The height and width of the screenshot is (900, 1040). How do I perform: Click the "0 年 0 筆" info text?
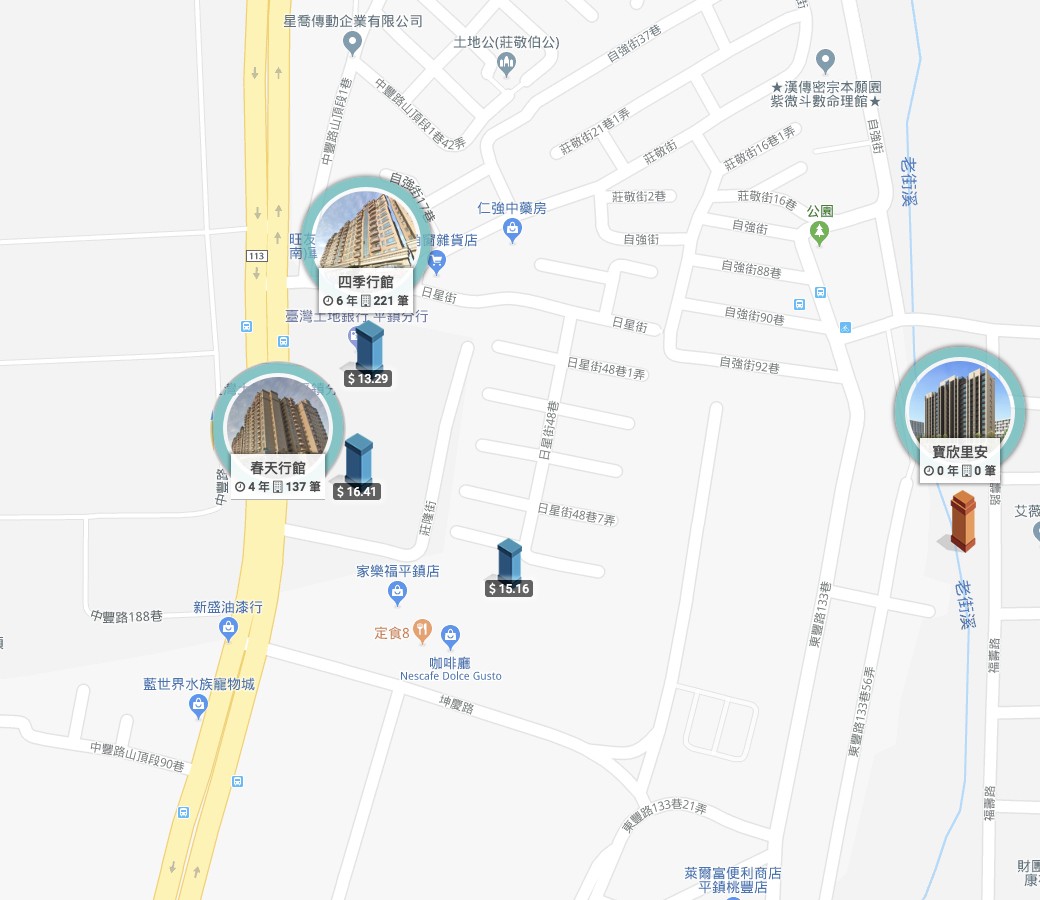point(960,470)
